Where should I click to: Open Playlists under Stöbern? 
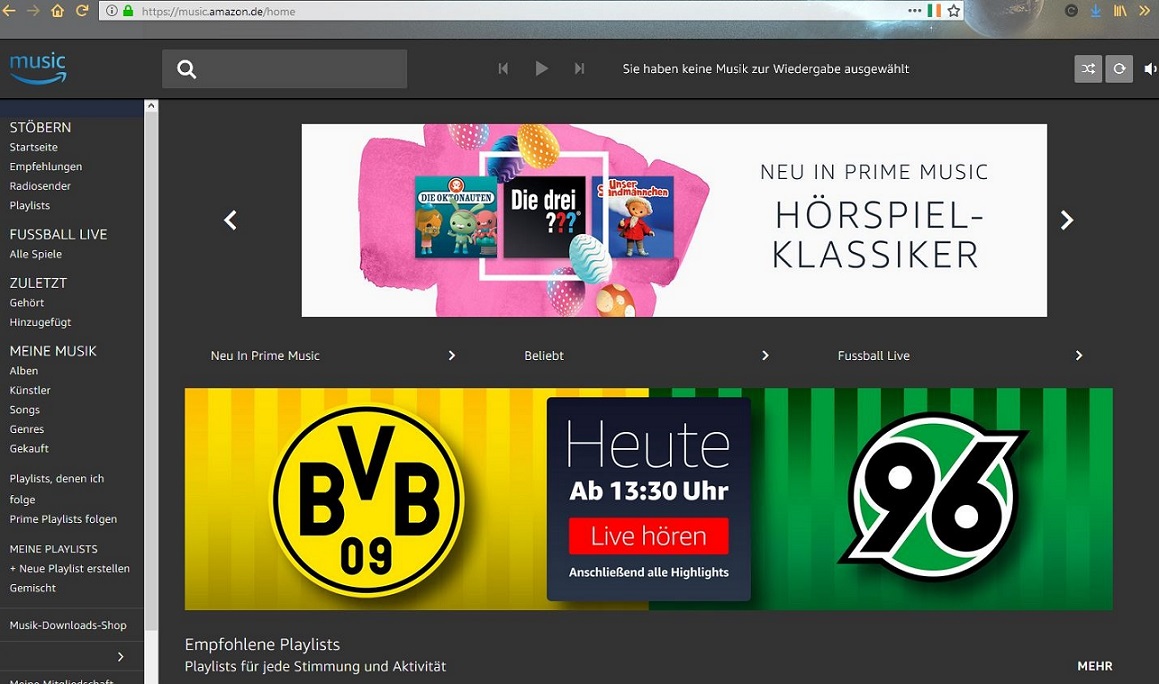tap(30, 206)
